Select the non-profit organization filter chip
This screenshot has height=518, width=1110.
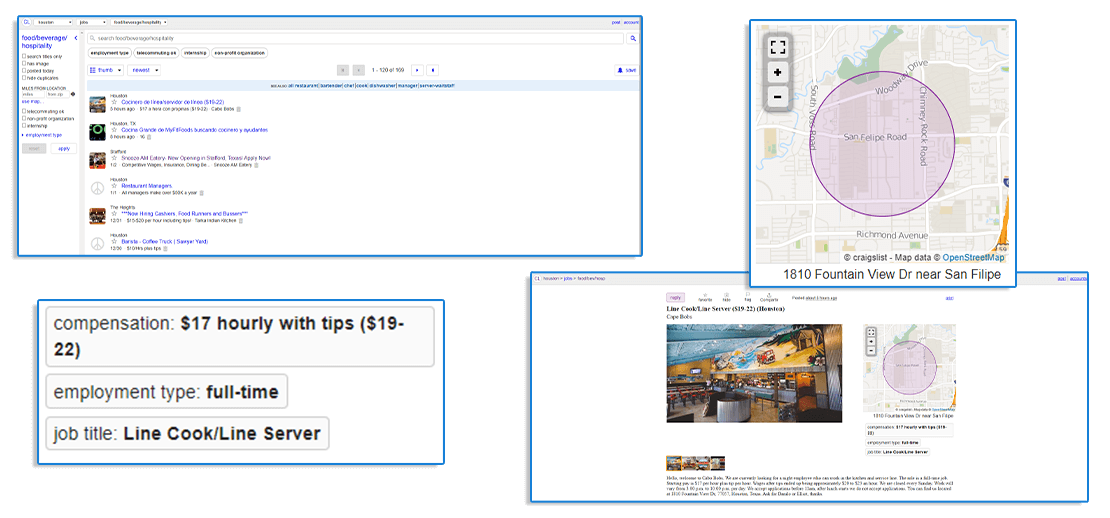tap(239, 53)
